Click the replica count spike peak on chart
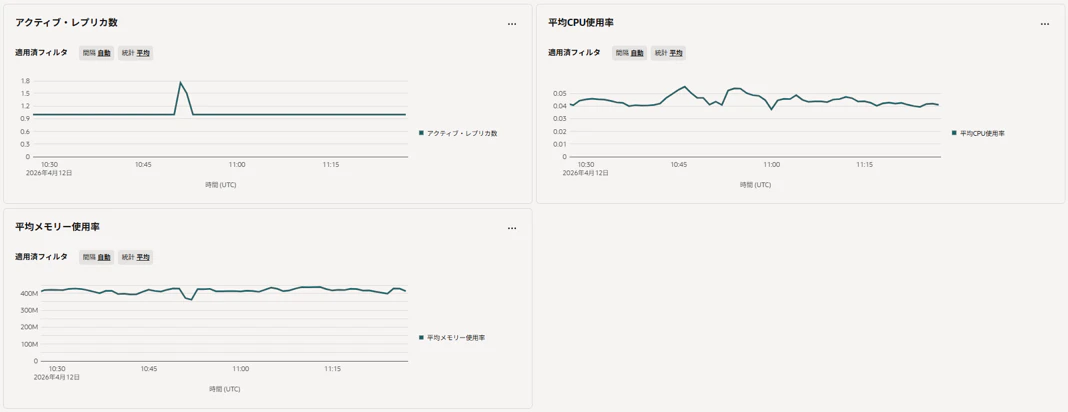This screenshot has width=1068, height=412. click(x=180, y=83)
